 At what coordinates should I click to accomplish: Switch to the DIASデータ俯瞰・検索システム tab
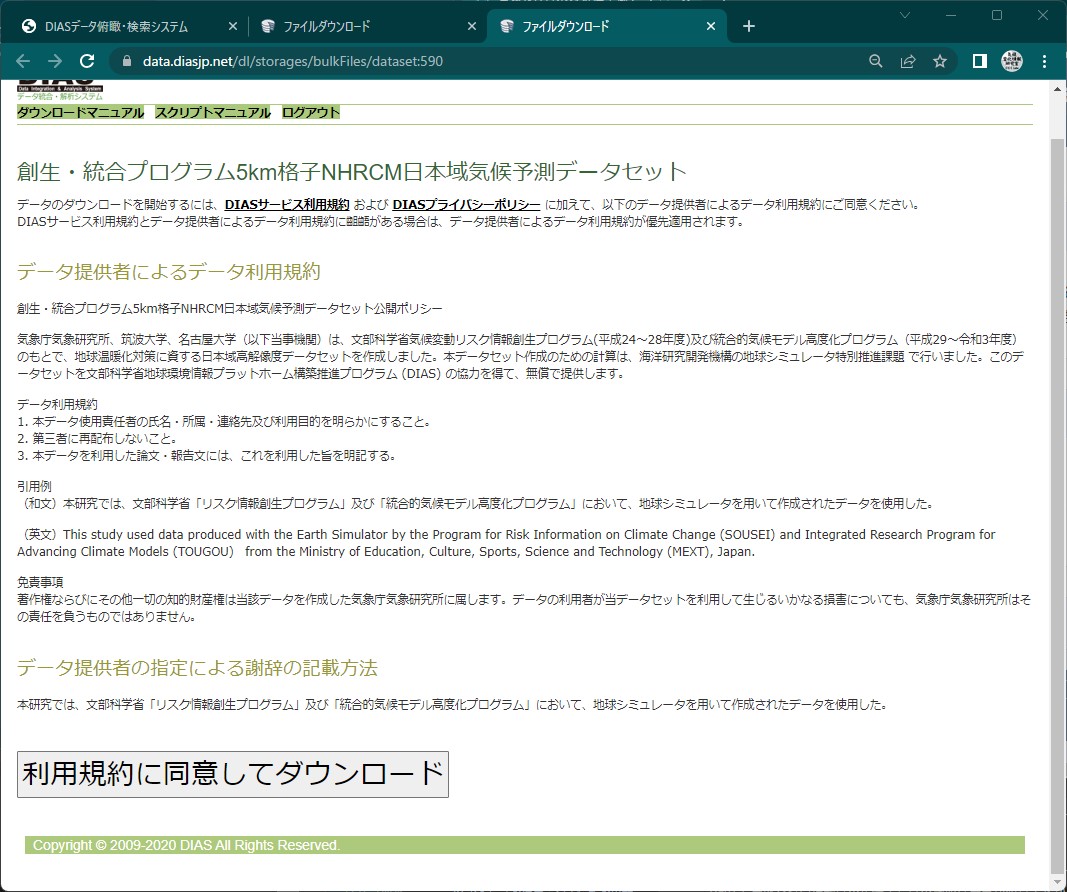pos(116,26)
